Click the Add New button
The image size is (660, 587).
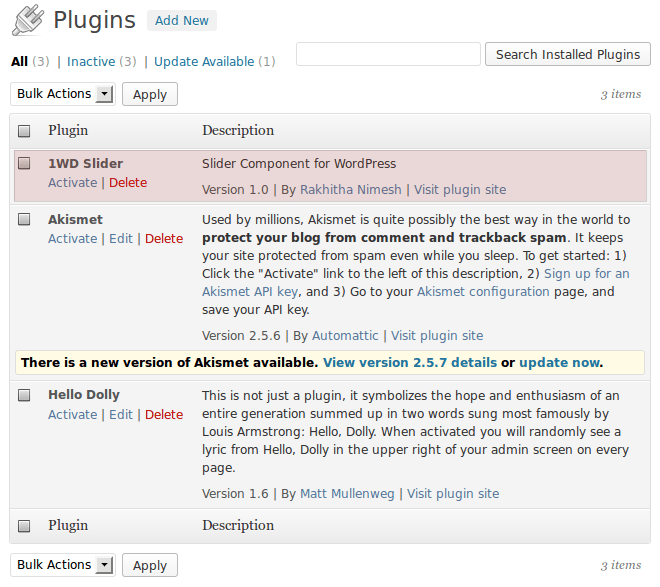tap(182, 21)
